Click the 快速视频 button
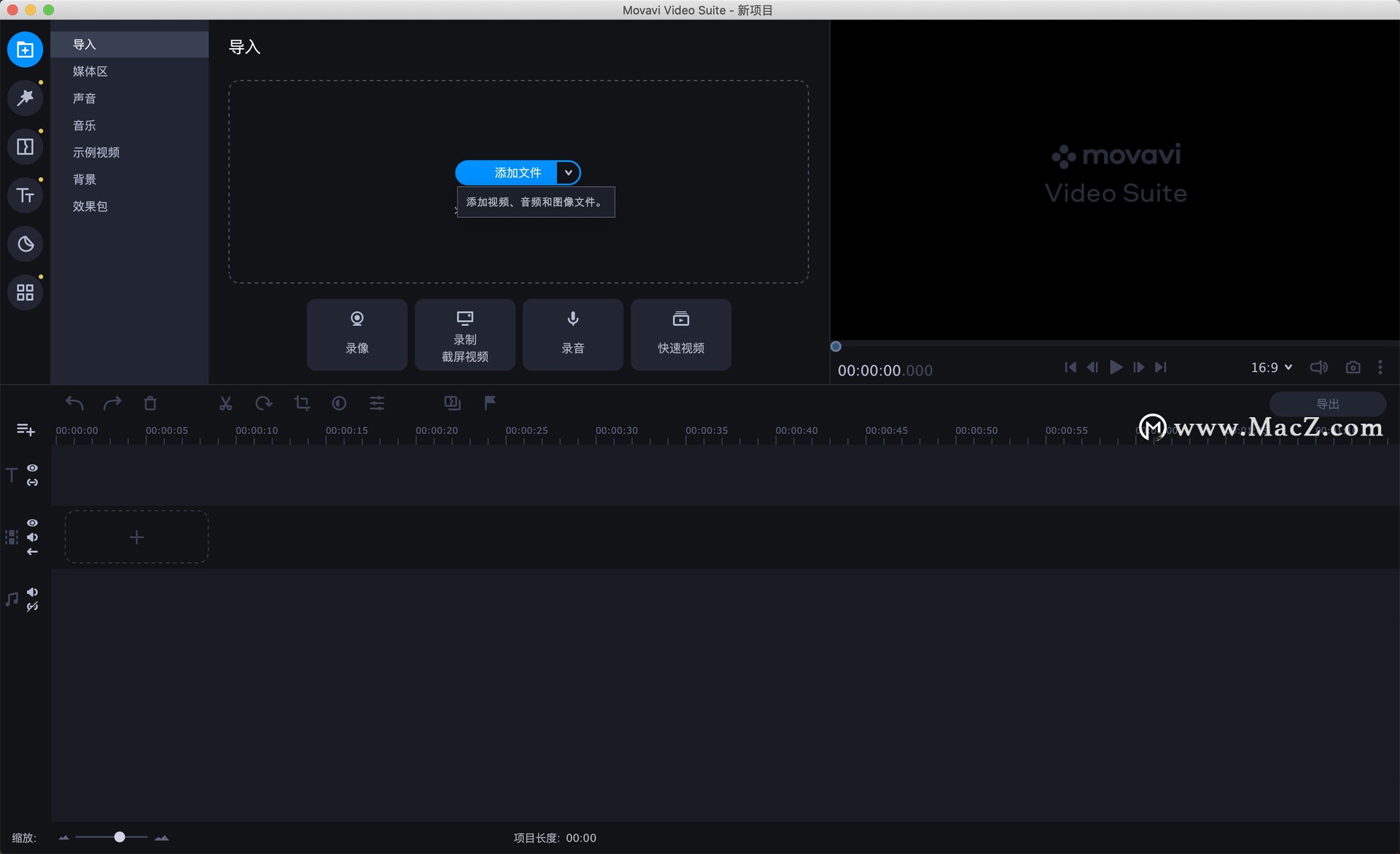Viewport: 1400px width, 854px height. click(x=680, y=335)
